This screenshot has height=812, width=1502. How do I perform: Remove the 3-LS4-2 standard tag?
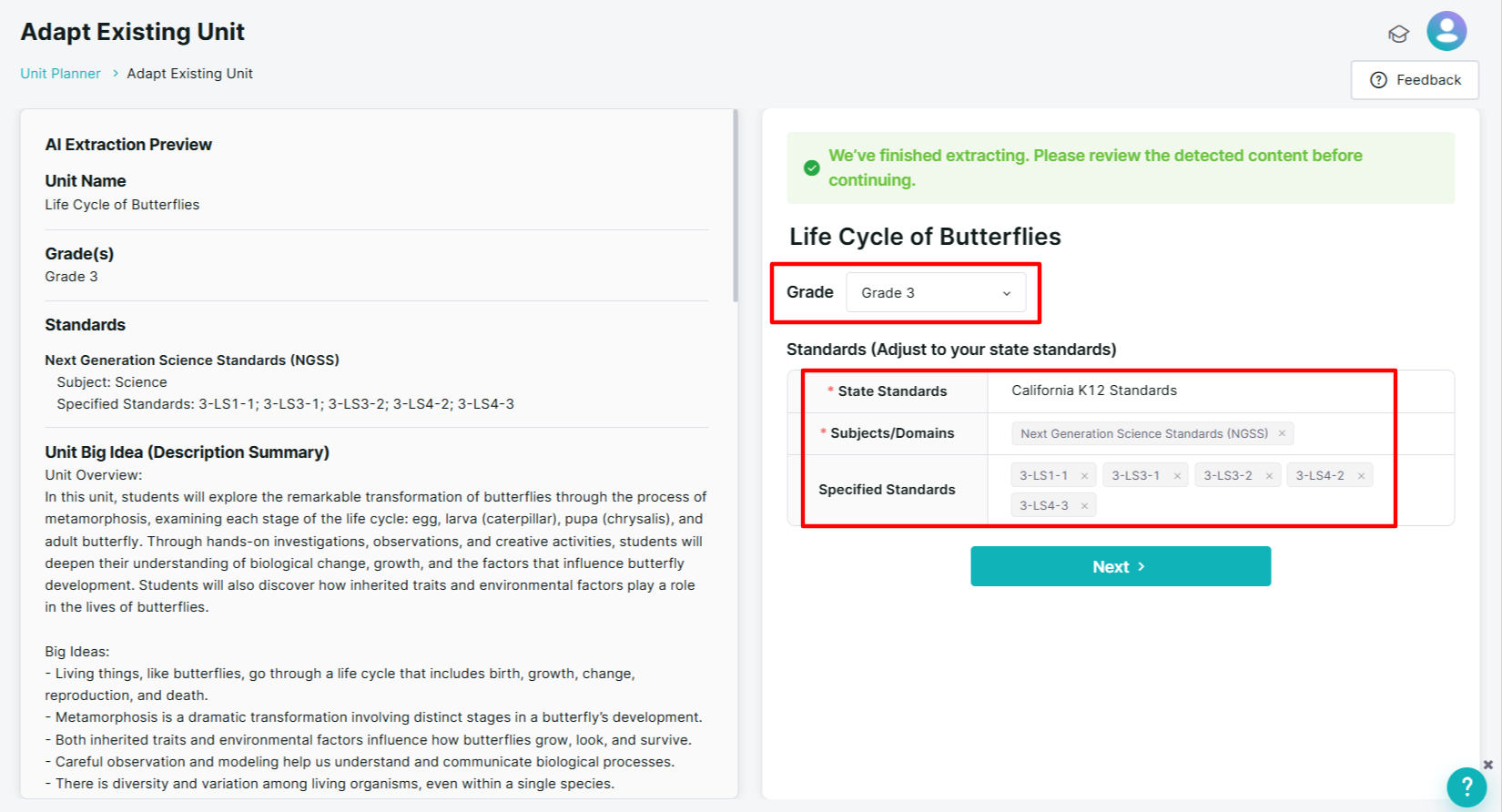pos(1361,476)
